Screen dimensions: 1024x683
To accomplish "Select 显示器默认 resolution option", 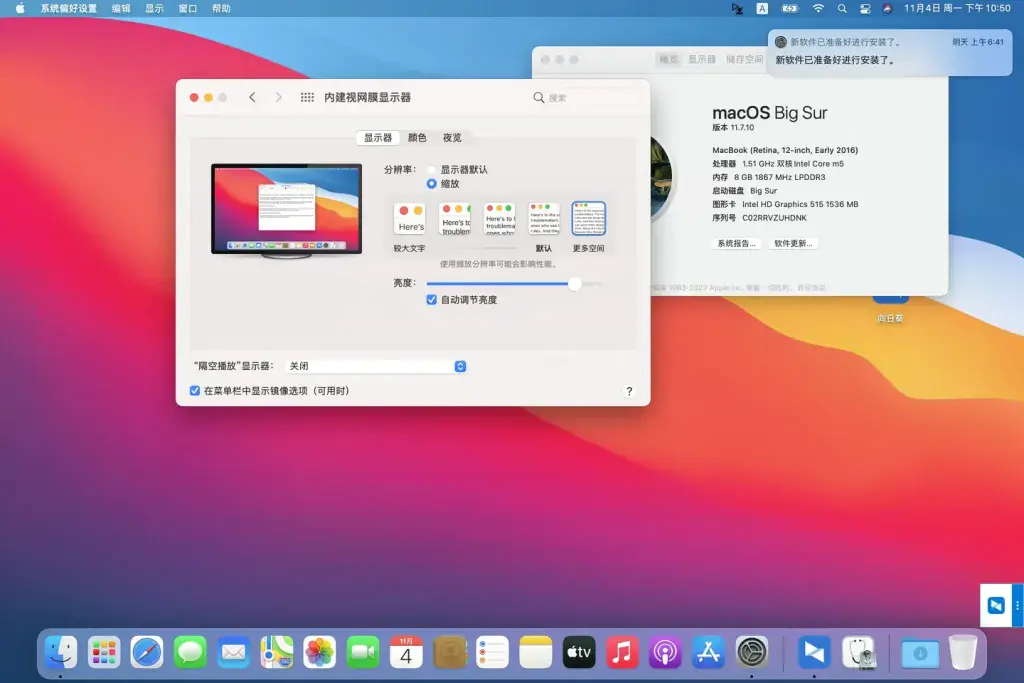I will pos(431,169).
